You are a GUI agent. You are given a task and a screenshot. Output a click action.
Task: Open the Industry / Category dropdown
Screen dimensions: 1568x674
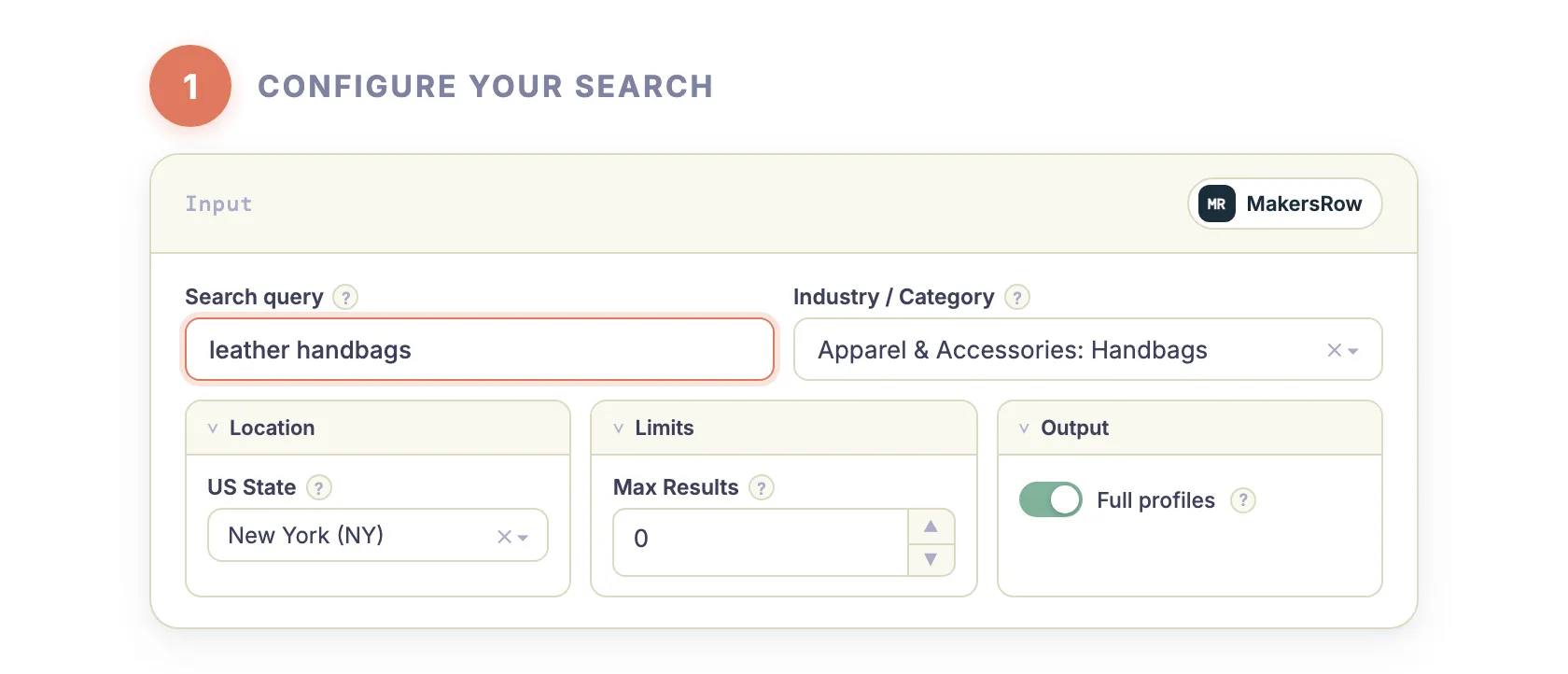click(x=1355, y=350)
